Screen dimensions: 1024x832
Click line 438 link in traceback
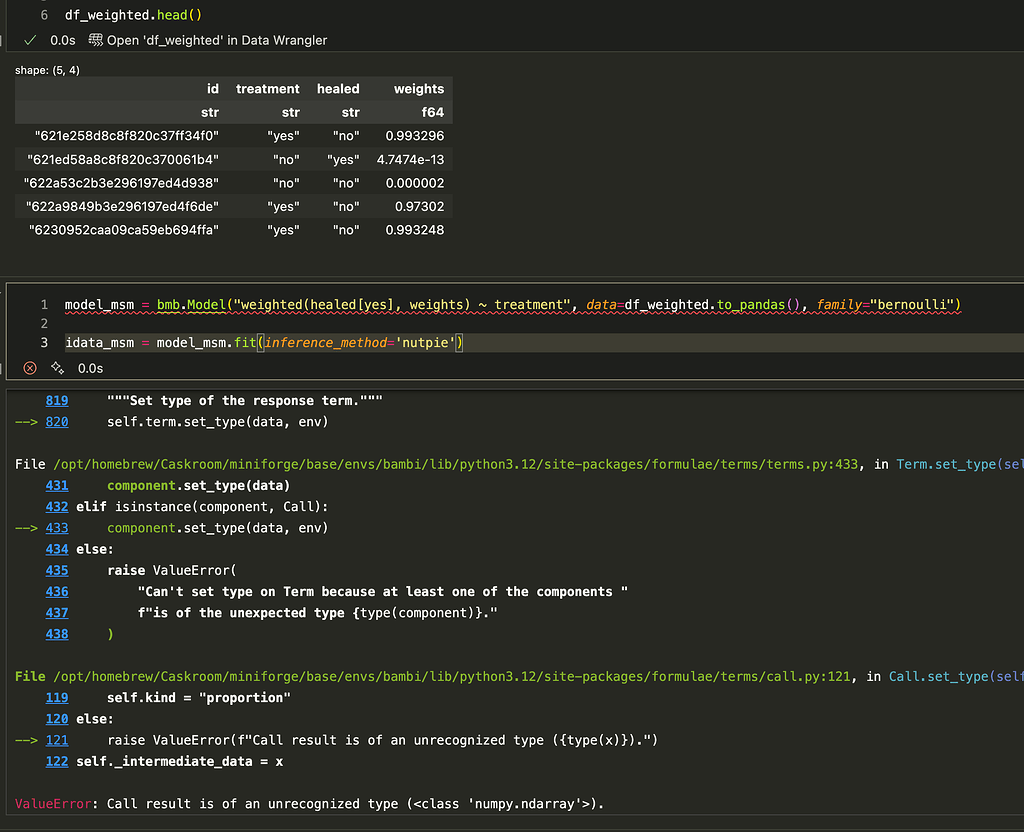57,634
